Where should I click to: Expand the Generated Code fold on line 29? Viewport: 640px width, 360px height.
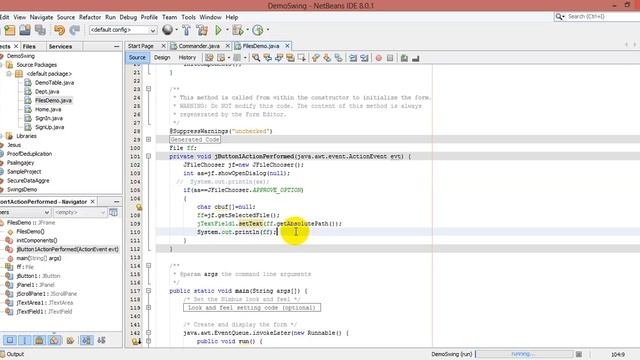click(x=149, y=140)
